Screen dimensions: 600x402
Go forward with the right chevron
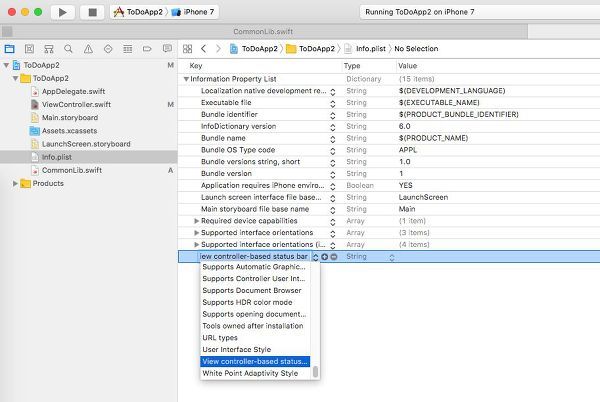tap(218, 49)
